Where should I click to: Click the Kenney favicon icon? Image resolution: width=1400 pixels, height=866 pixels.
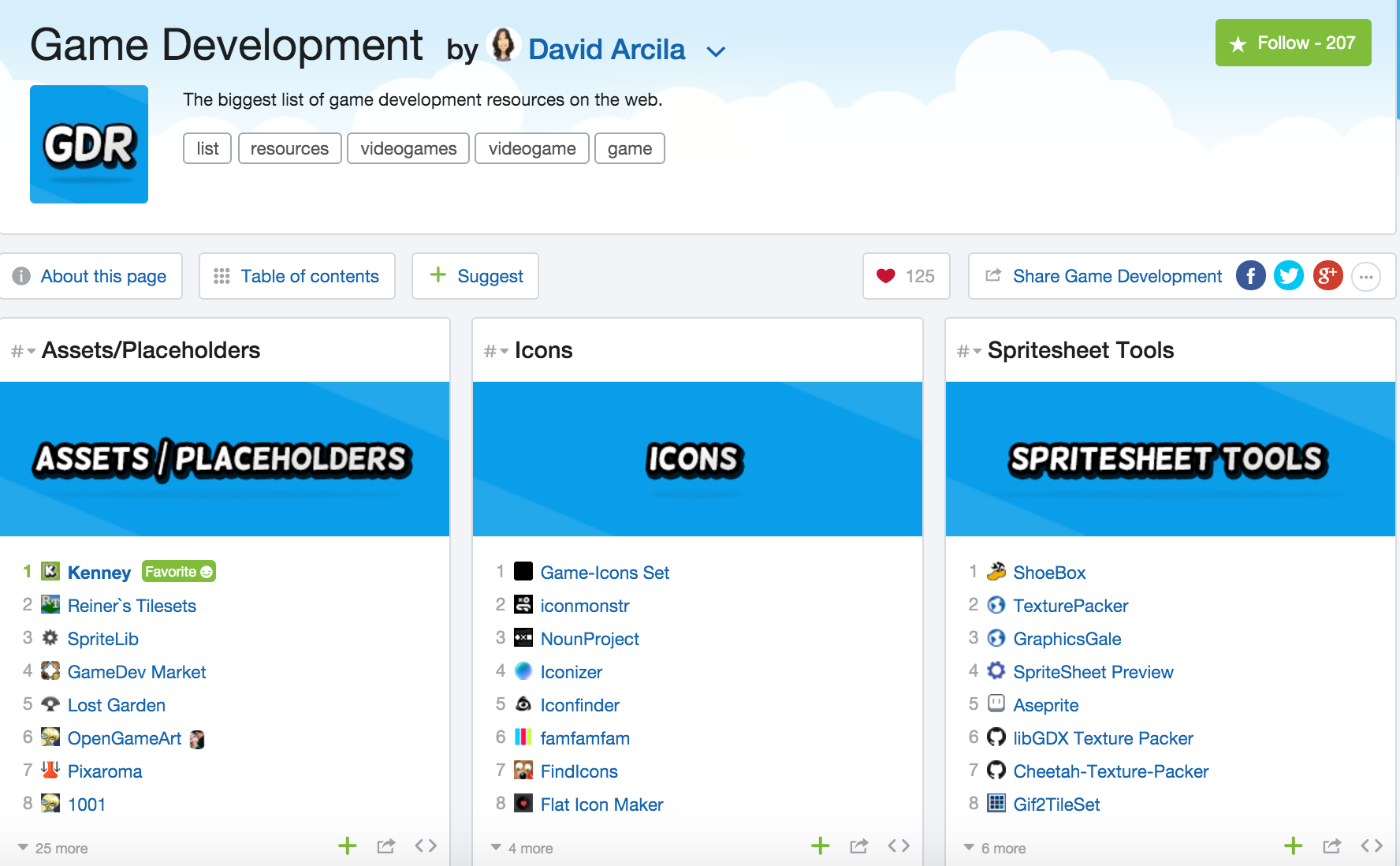coord(50,571)
